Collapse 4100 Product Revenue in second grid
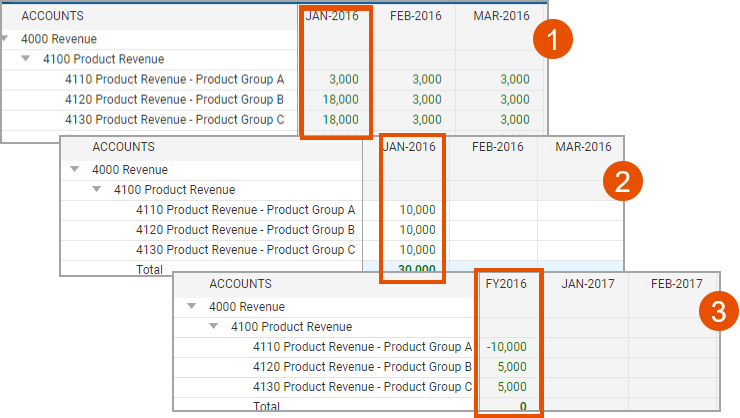Image resolution: width=740 pixels, height=418 pixels. [x=97, y=189]
